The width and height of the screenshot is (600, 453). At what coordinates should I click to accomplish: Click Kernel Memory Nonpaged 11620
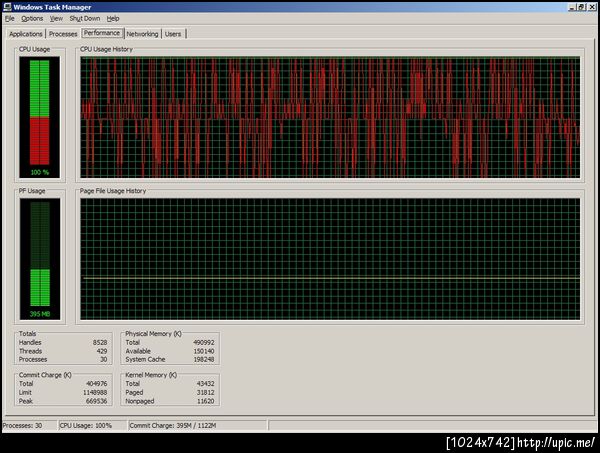tap(205, 401)
